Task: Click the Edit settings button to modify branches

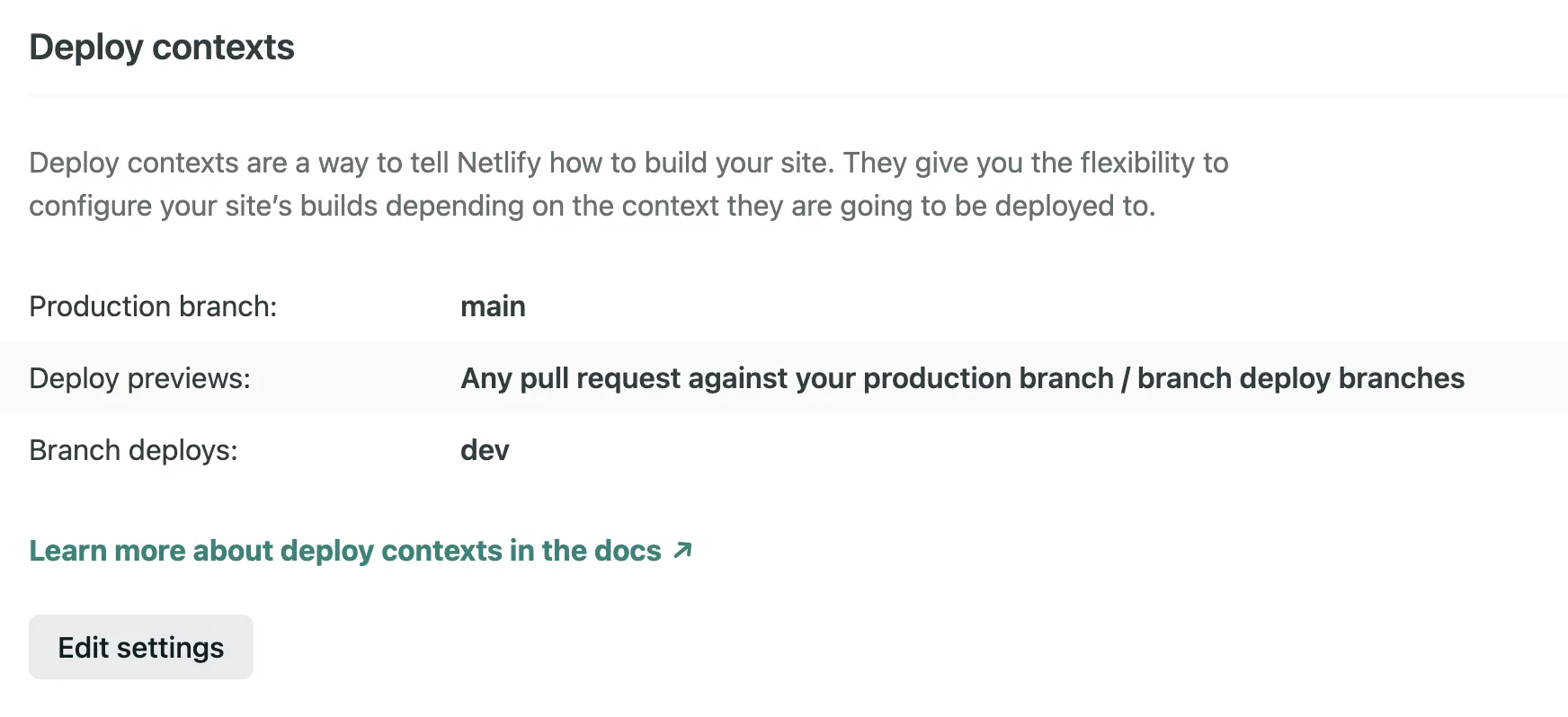Action: (x=140, y=646)
